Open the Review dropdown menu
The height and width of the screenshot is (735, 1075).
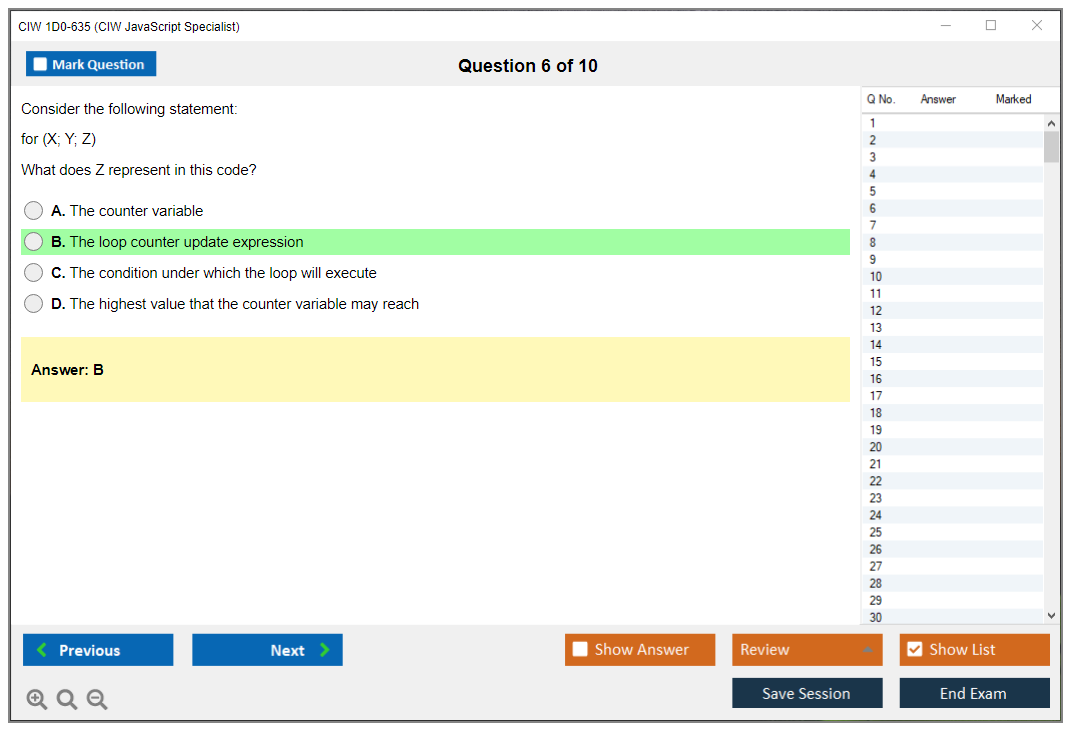click(x=807, y=650)
